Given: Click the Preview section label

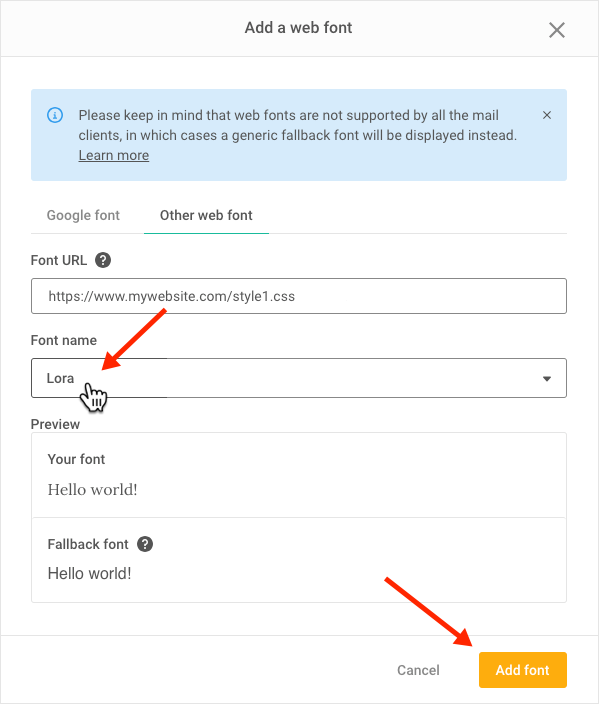Looking at the screenshot, I should [55, 424].
